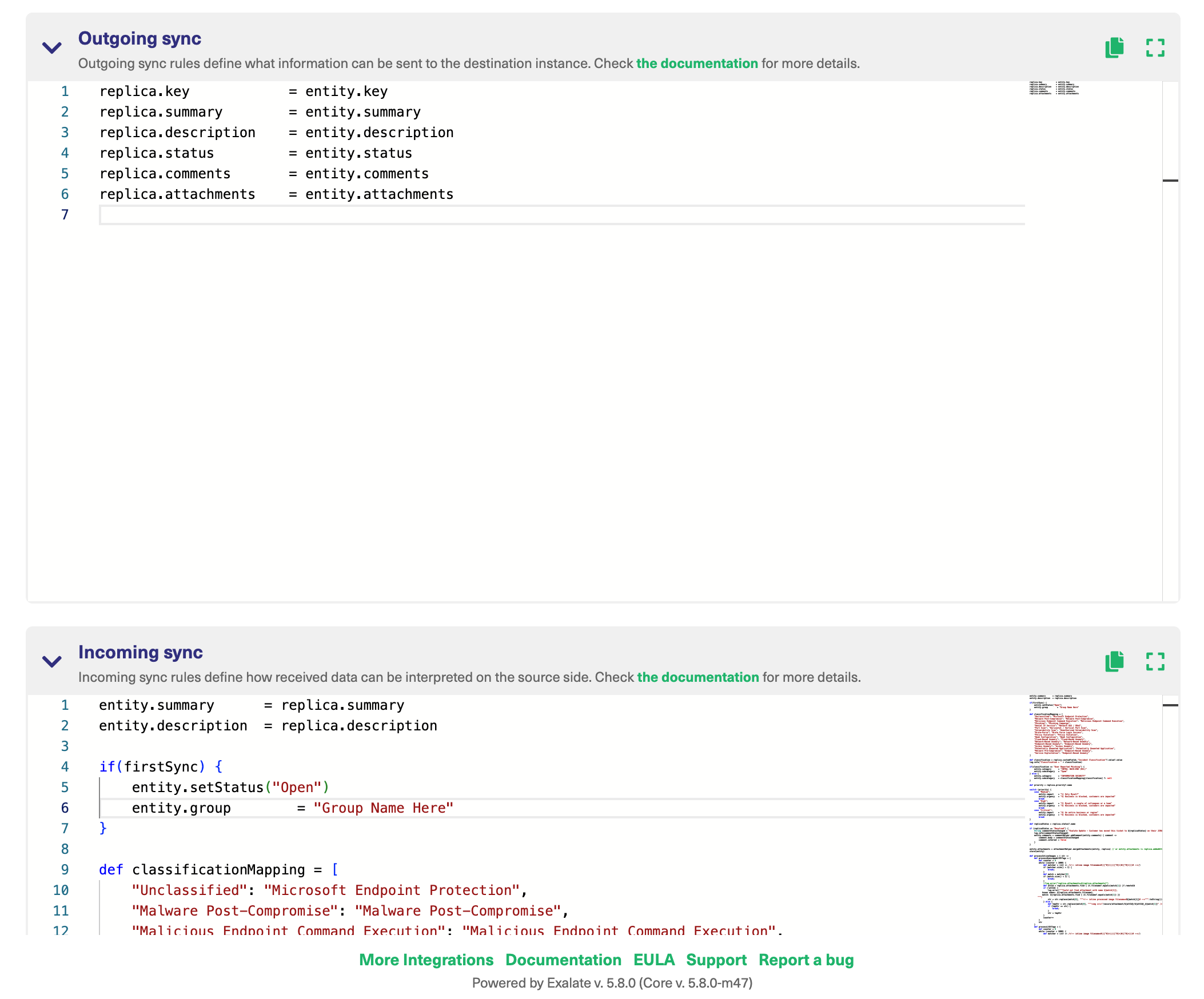The image size is (1204, 999).
Task: Click 'def classificationMapping = [' line
Action: click(219, 870)
